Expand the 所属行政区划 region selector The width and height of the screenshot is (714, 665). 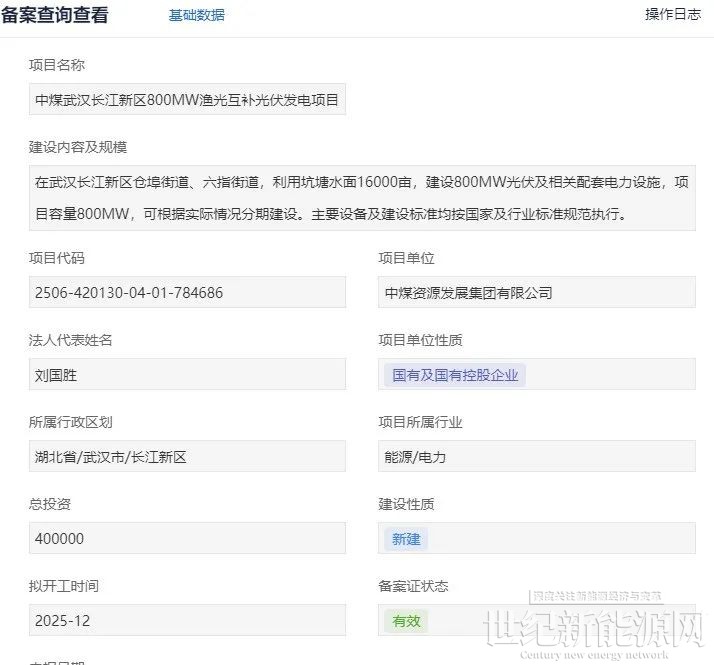point(187,456)
